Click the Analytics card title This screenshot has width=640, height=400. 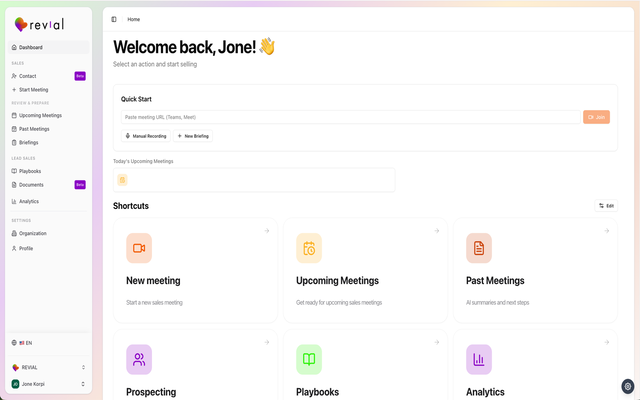(x=485, y=392)
